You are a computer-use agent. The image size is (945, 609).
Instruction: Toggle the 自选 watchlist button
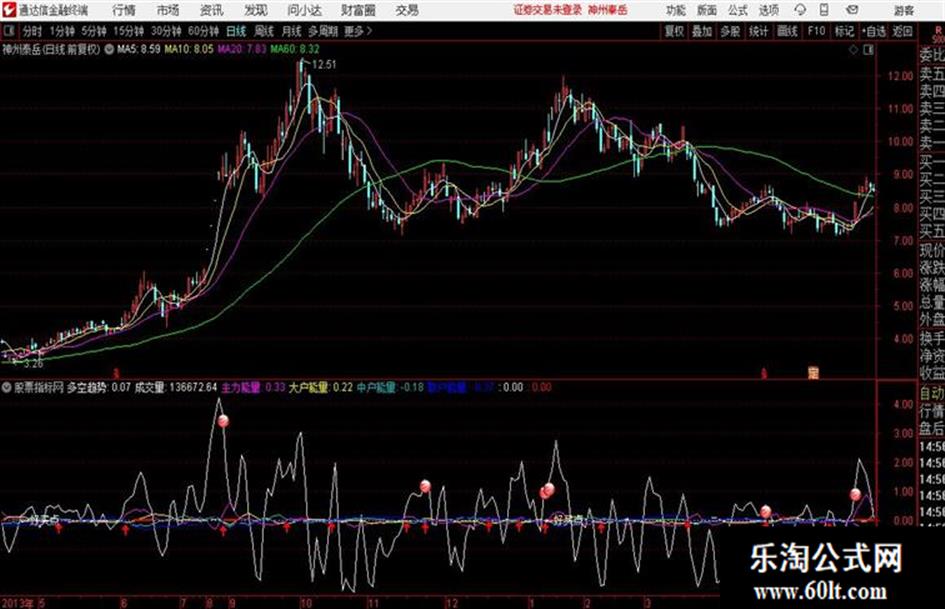[x=873, y=31]
